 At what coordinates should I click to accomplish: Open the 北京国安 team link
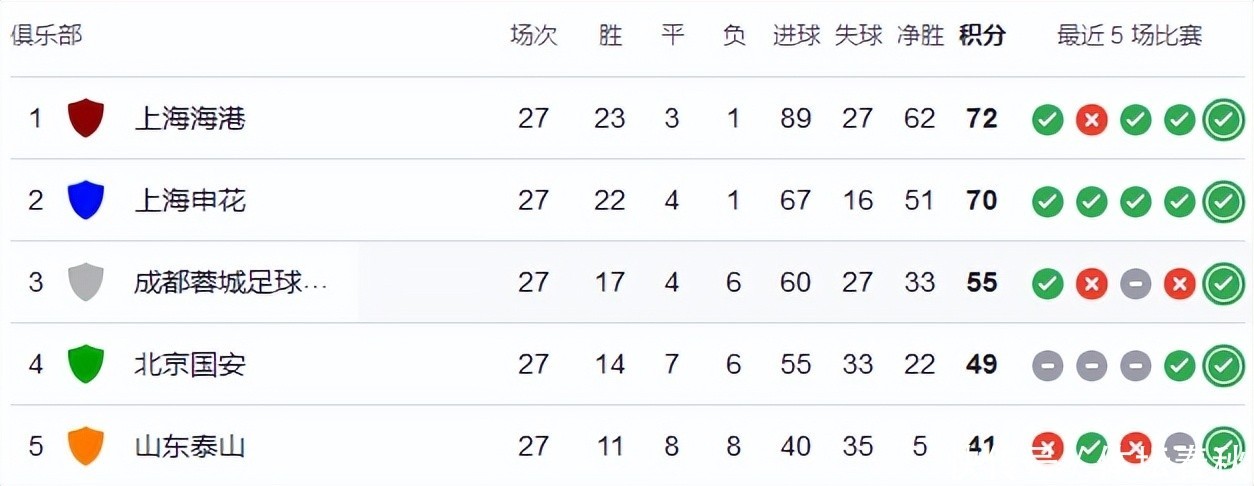pyautogui.click(x=190, y=364)
